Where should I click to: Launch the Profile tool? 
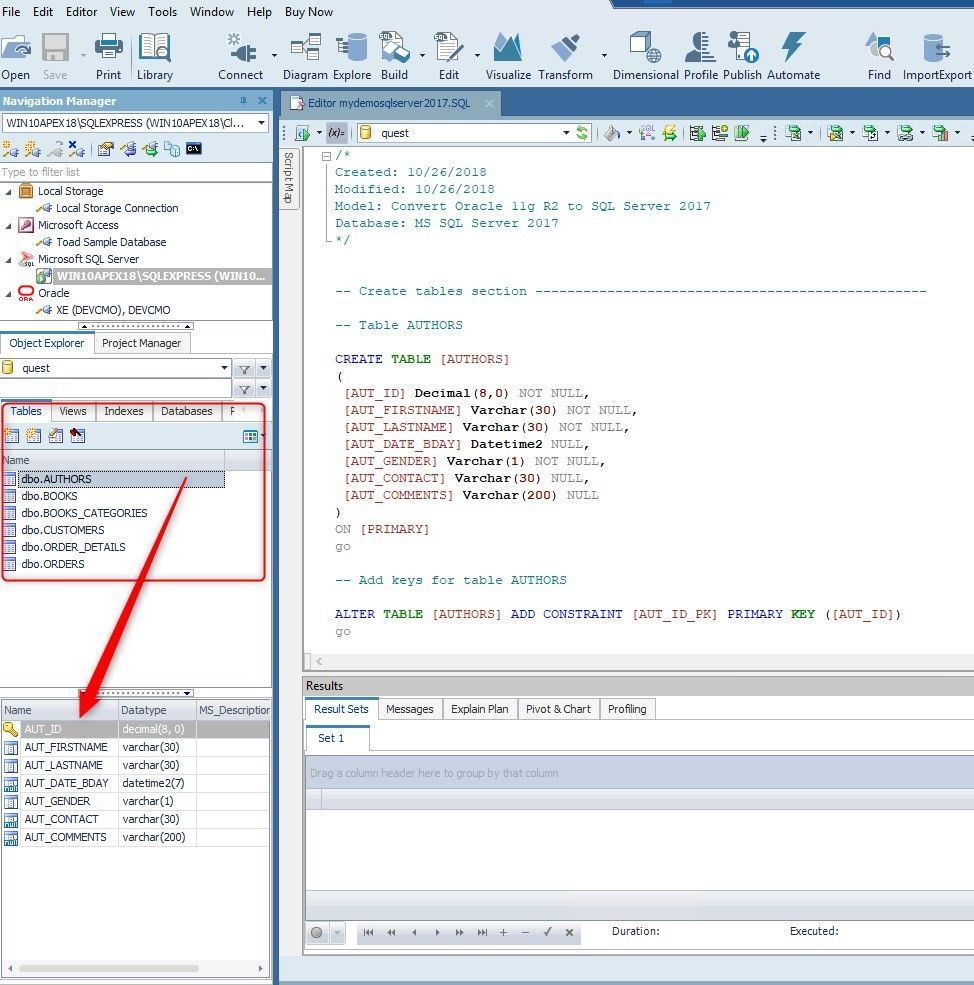click(x=701, y=57)
